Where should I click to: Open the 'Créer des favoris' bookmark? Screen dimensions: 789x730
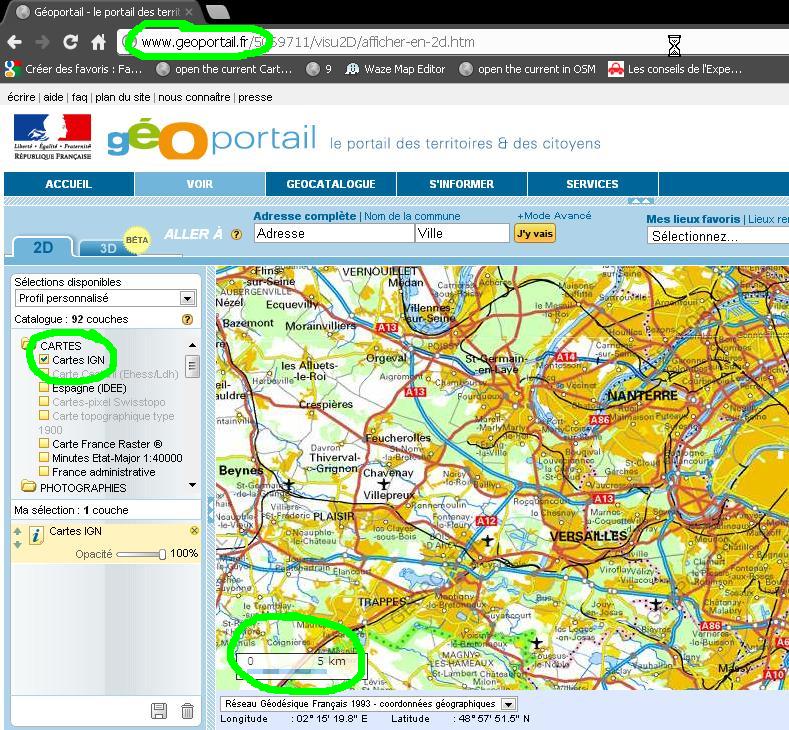(x=73, y=69)
